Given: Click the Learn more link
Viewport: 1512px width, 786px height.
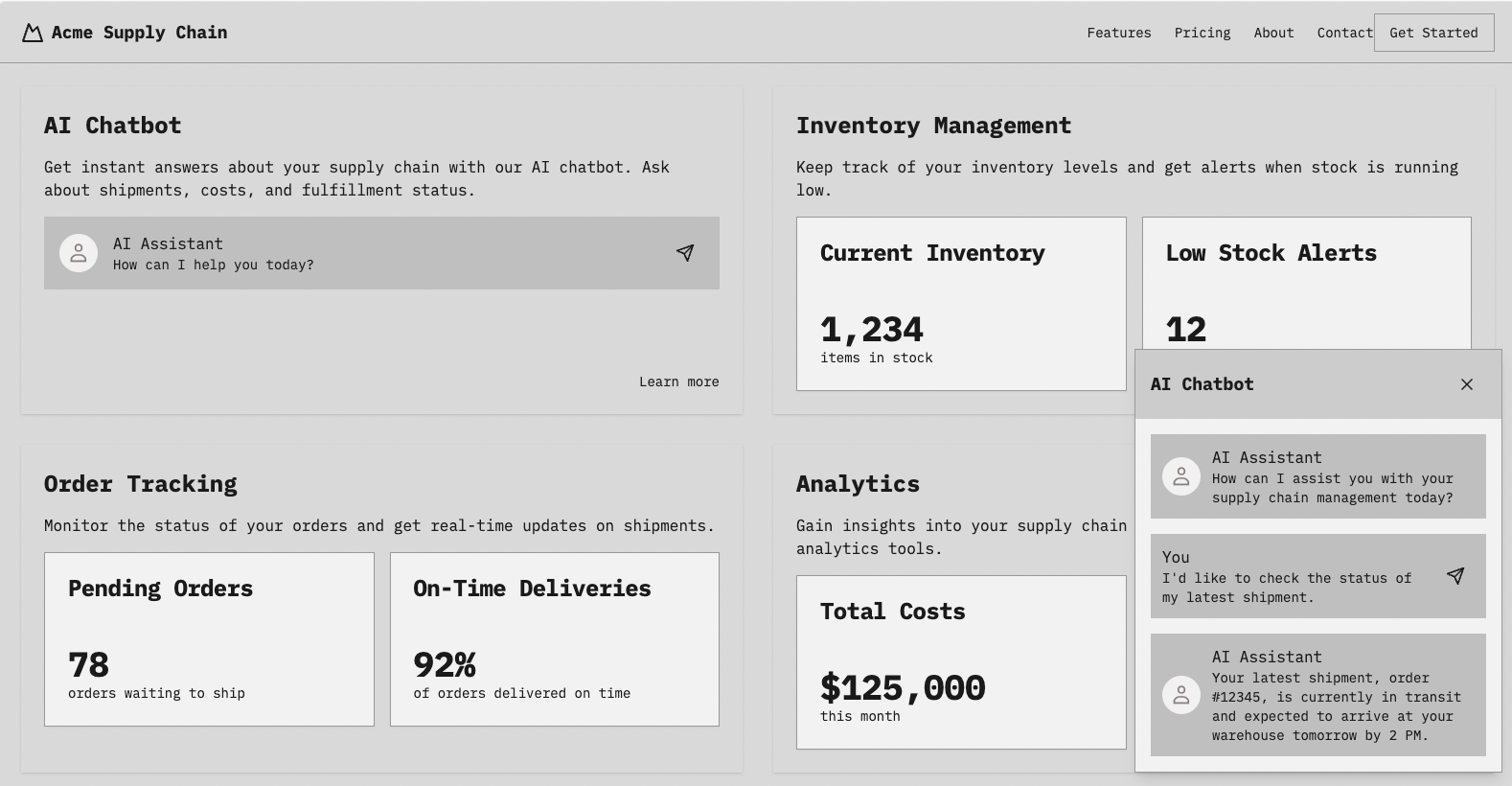Looking at the screenshot, I should [x=678, y=381].
